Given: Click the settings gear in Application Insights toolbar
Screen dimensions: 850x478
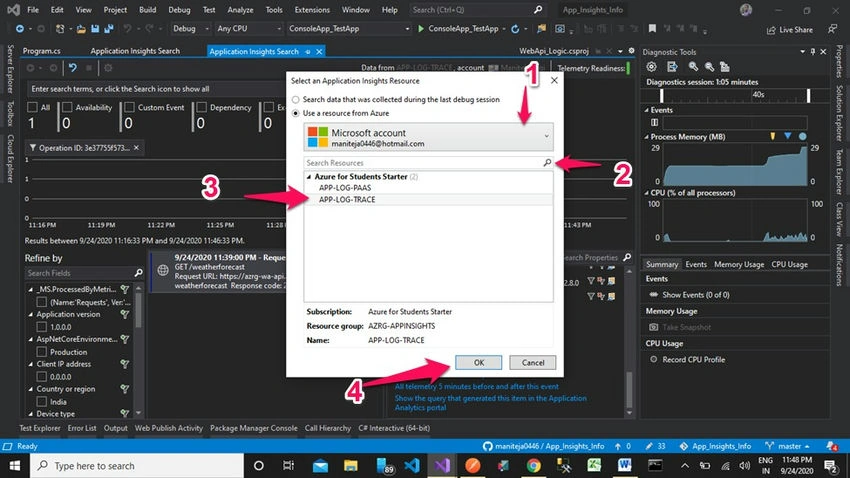Looking at the screenshot, I should (x=108, y=68).
